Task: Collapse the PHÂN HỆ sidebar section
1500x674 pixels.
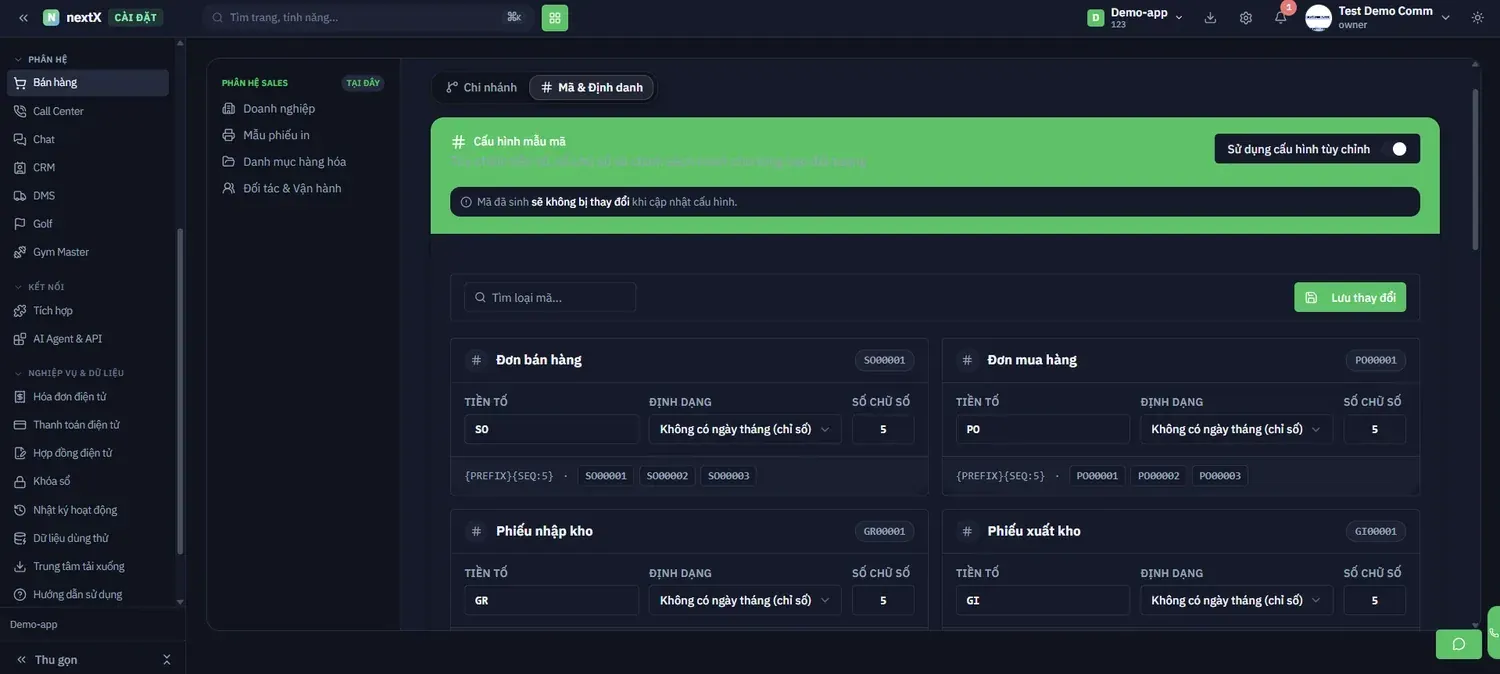Action: (42, 59)
